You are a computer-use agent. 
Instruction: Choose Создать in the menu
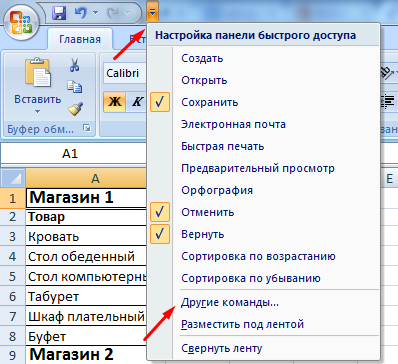tap(263, 58)
